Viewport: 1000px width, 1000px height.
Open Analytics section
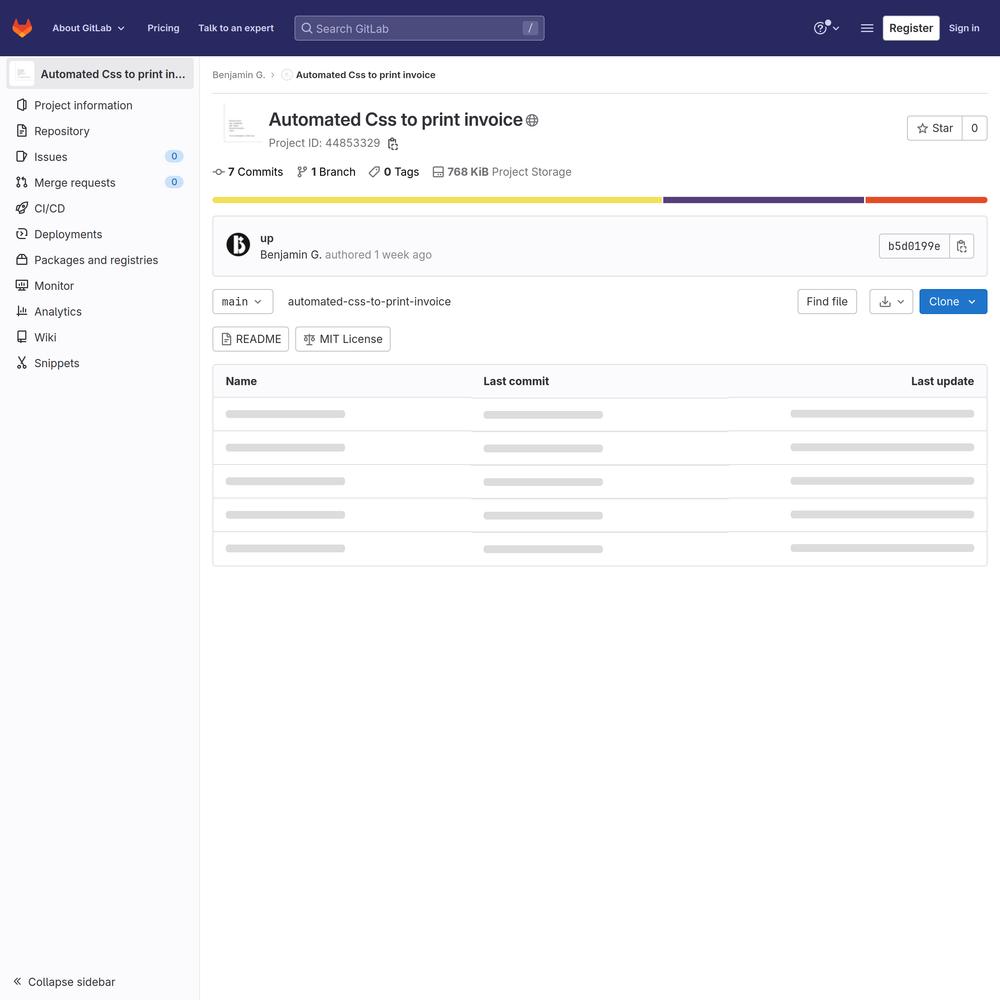99,312
